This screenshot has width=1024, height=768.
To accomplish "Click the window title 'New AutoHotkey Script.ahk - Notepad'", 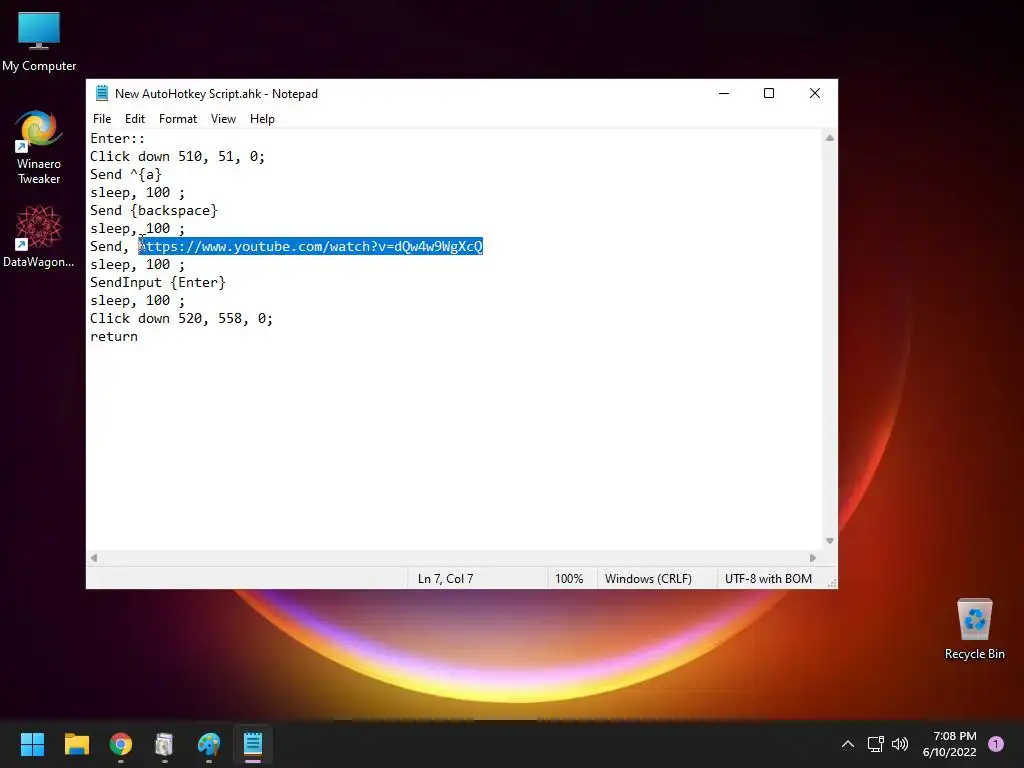I will pyautogui.click(x=216, y=93).
